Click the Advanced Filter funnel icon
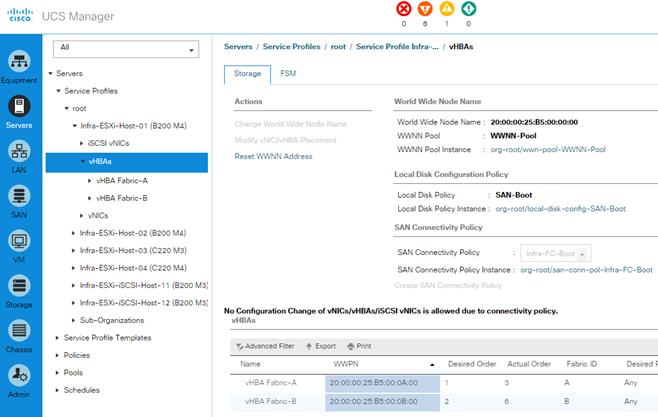Image resolution: width=658 pixels, height=417 pixels. point(240,347)
